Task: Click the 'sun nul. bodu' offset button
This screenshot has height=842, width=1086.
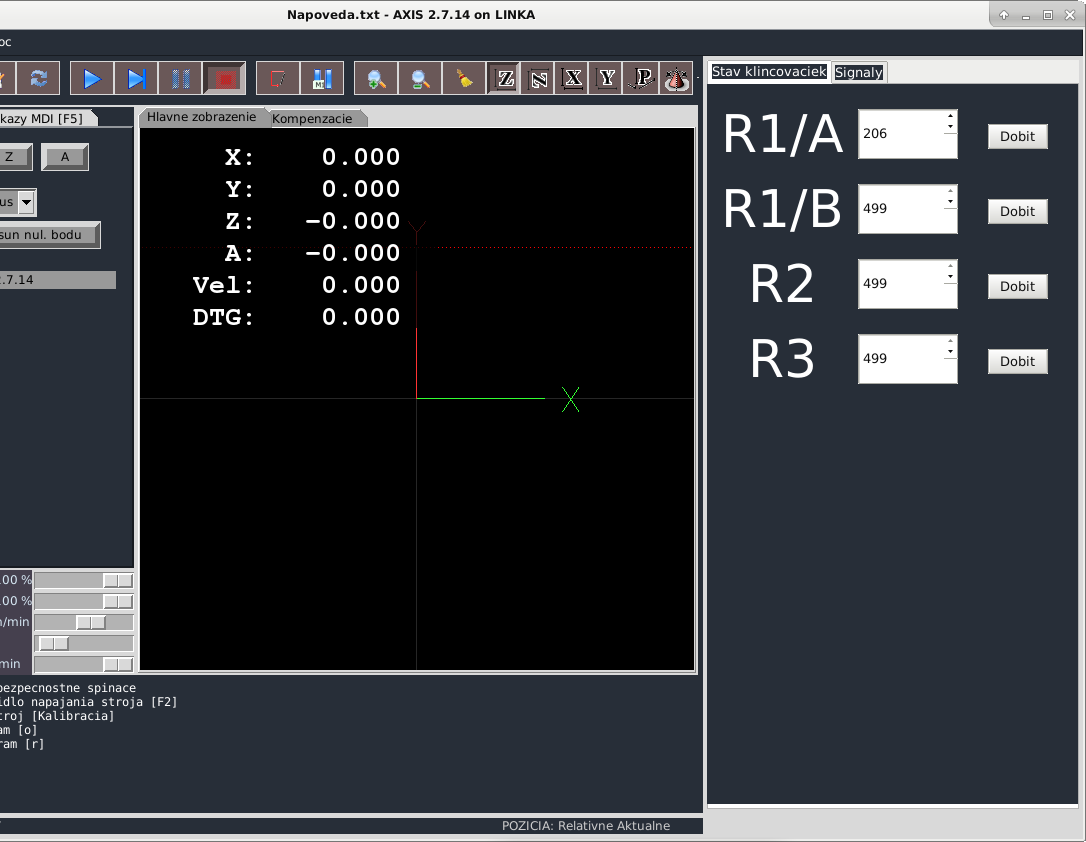Action: [48, 235]
